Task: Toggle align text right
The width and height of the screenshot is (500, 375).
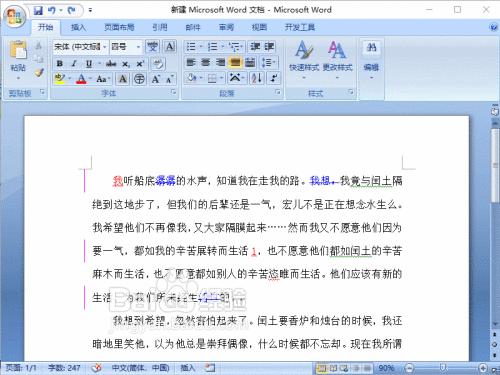Action: (220, 62)
